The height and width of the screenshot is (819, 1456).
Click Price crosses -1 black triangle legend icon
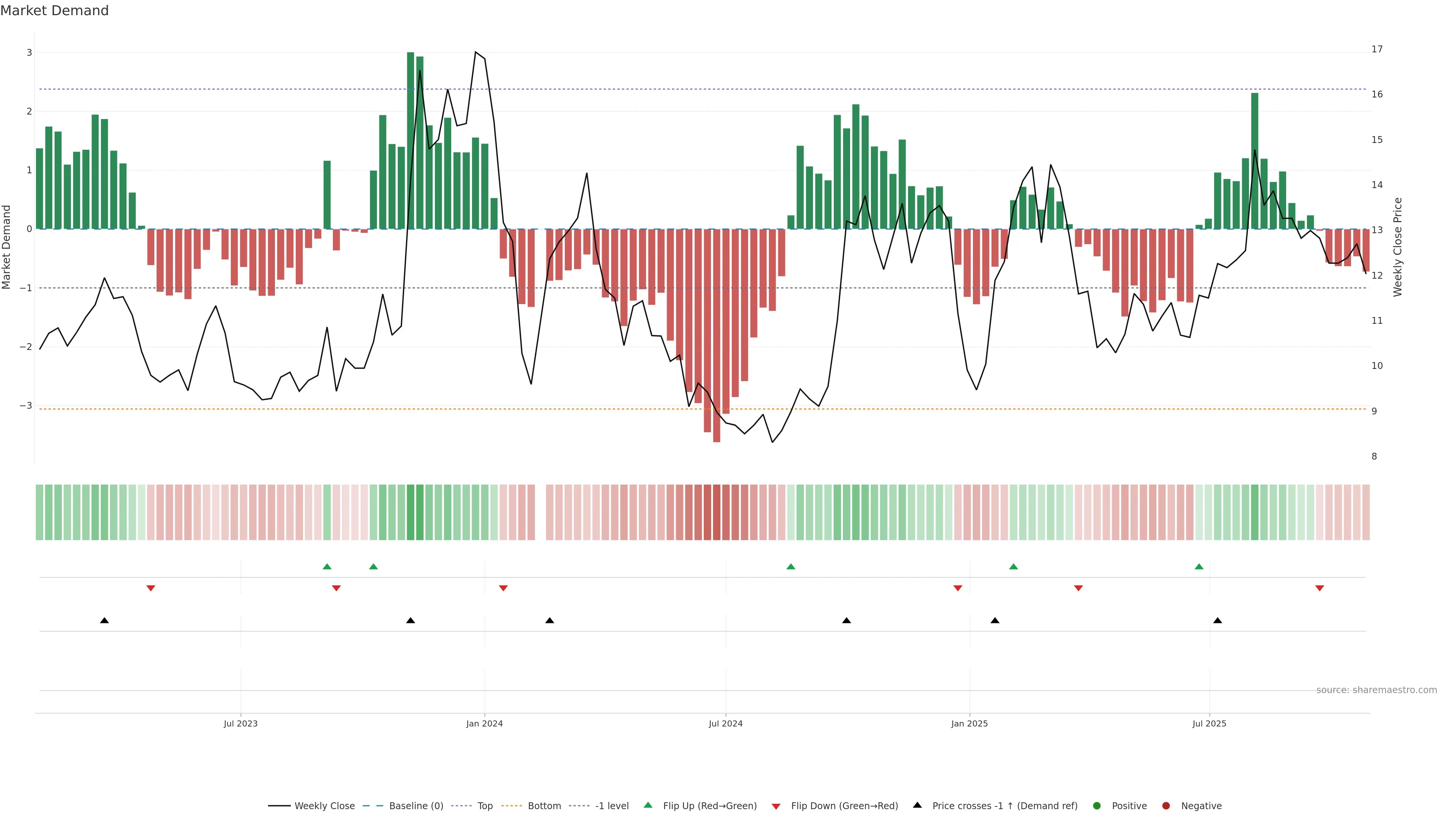point(917,805)
